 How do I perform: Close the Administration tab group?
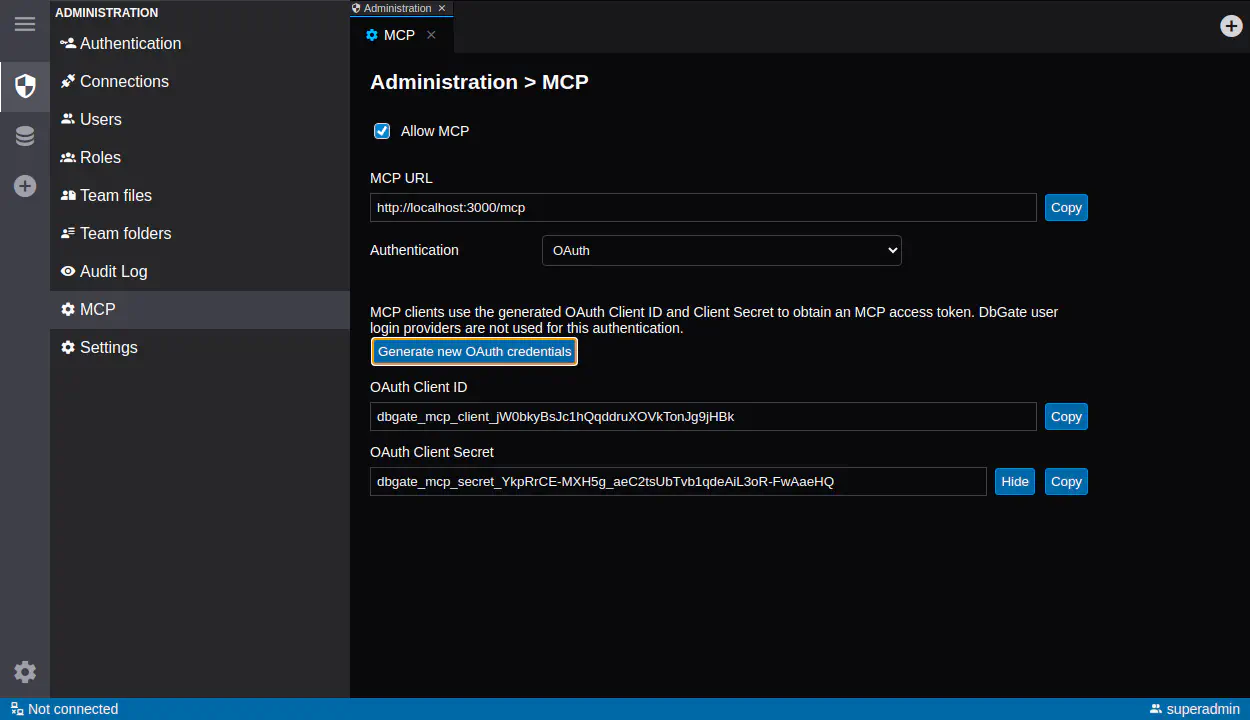(x=442, y=8)
